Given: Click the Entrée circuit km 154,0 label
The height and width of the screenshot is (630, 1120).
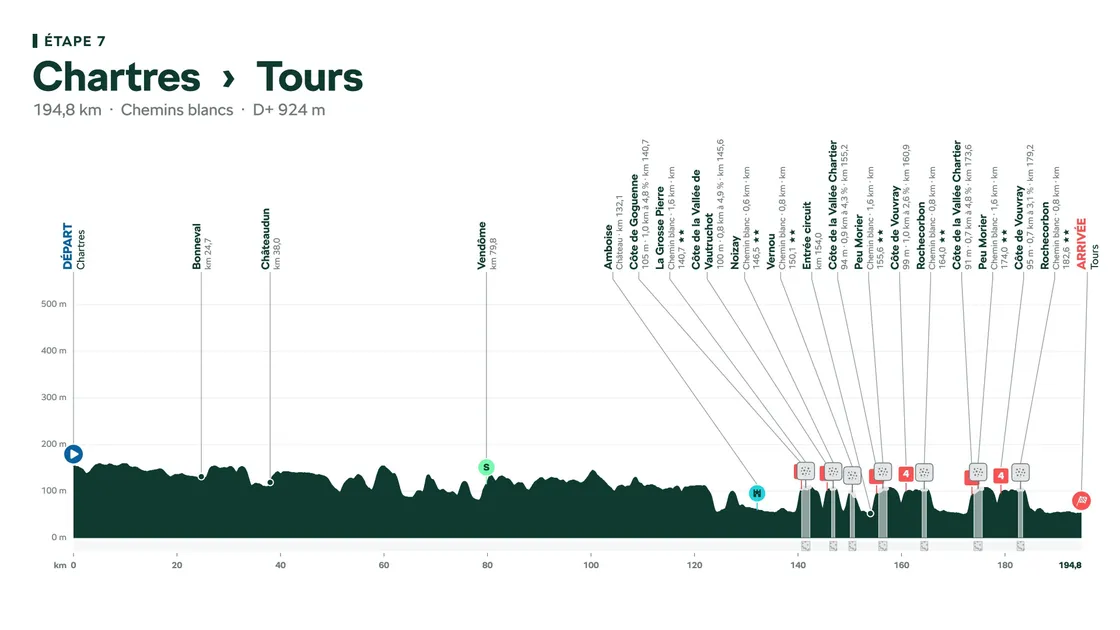Looking at the screenshot, I should click(812, 235).
